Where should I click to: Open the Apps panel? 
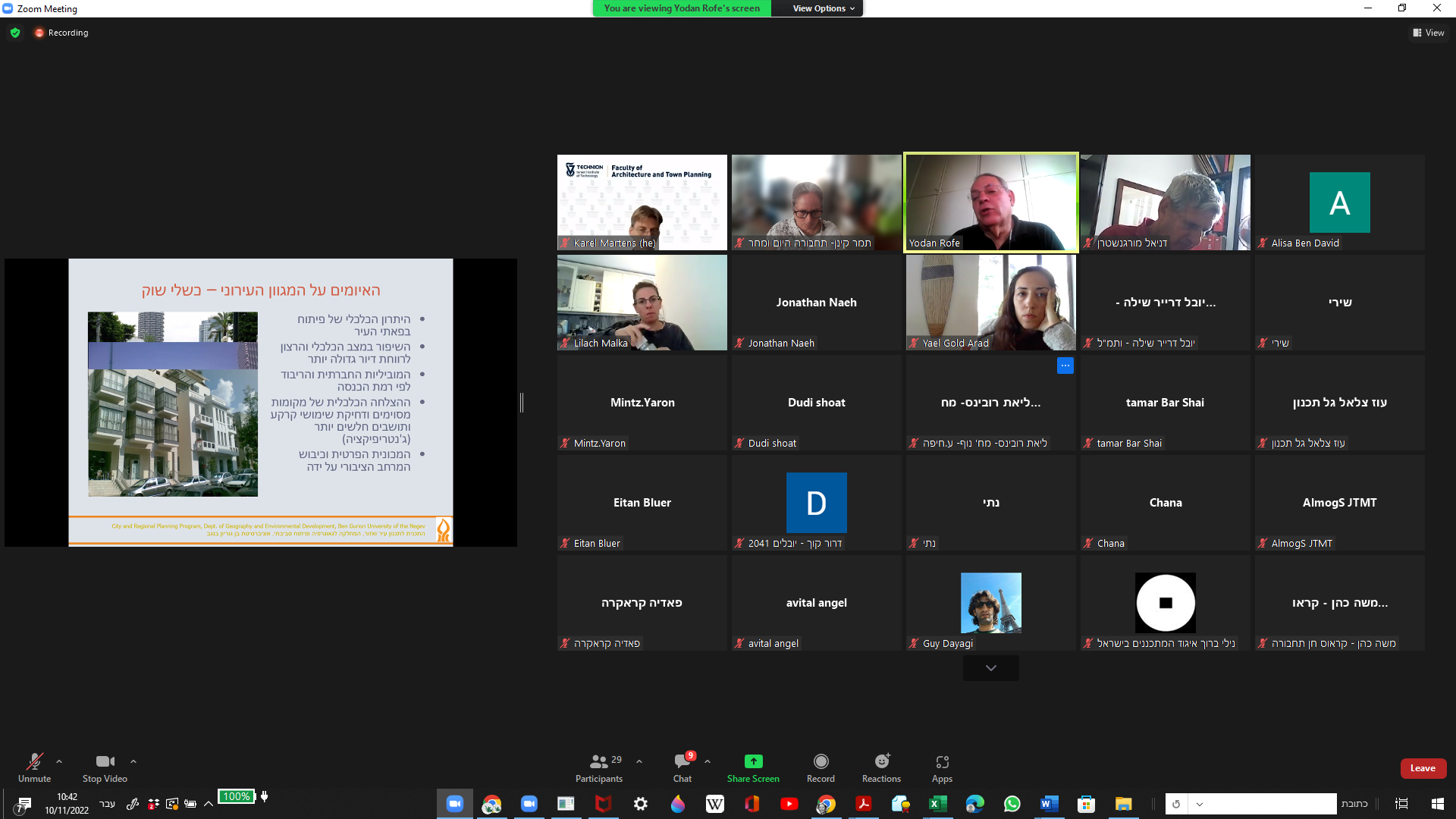pos(942,767)
